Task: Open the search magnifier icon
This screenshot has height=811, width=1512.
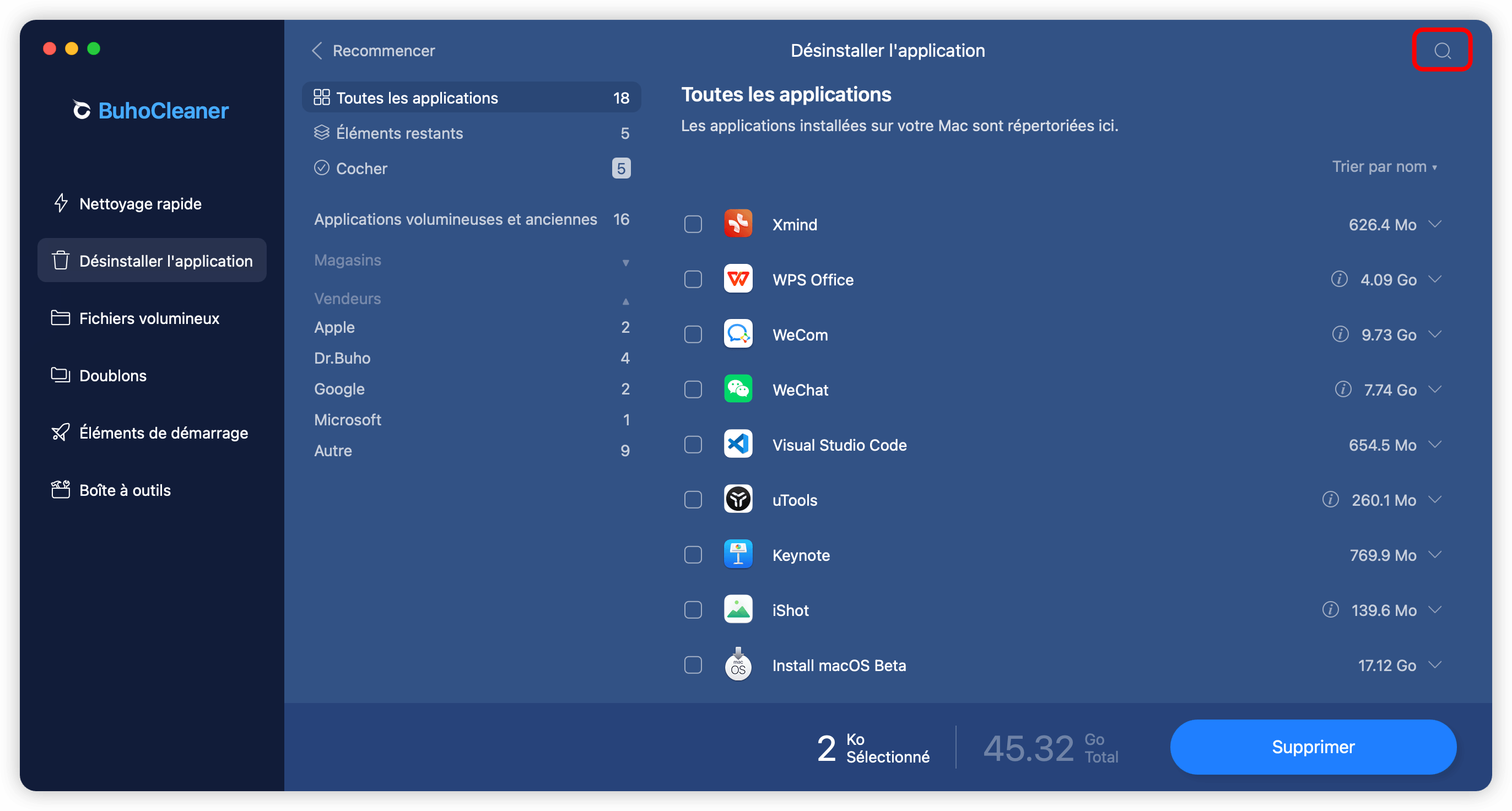Action: [1442, 51]
